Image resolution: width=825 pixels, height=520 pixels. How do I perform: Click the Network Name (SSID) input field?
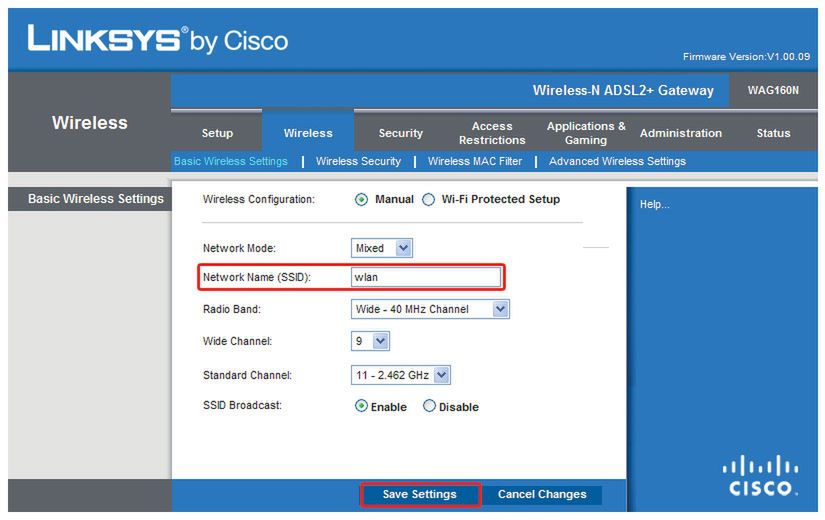(425, 277)
